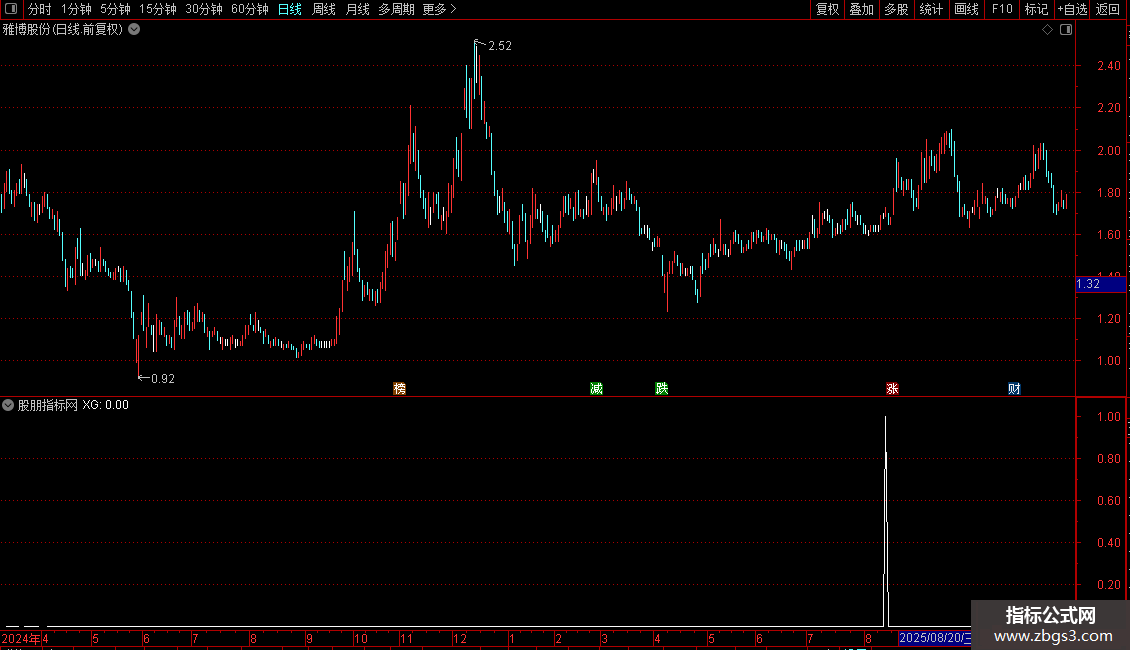The image size is (1130, 650).
Task: Open F10 company information
Action: pyautogui.click(x=1002, y=9)
